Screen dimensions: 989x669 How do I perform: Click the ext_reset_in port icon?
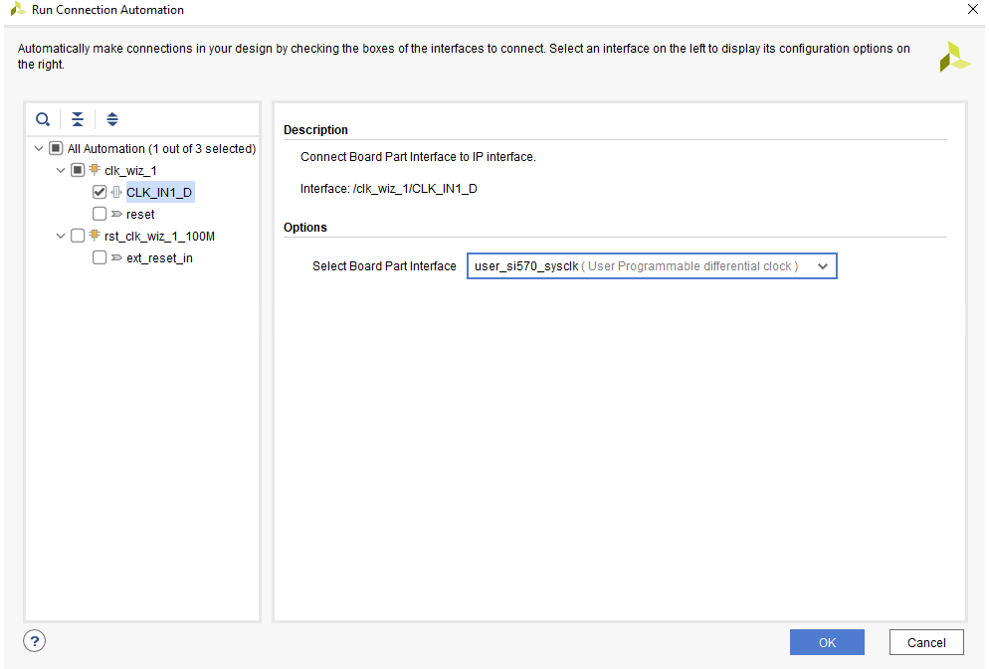click(x=116, y=258)
